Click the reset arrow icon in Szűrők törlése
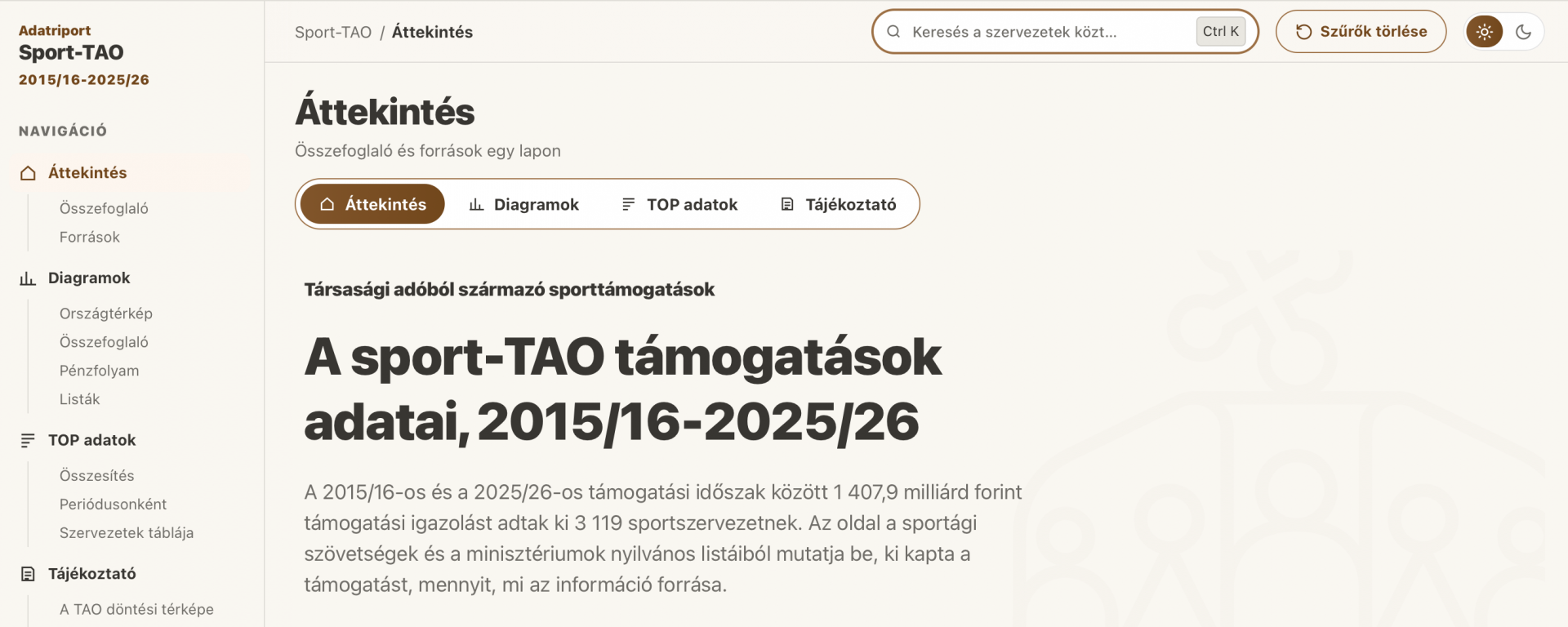 click(x=1304, y=32)
